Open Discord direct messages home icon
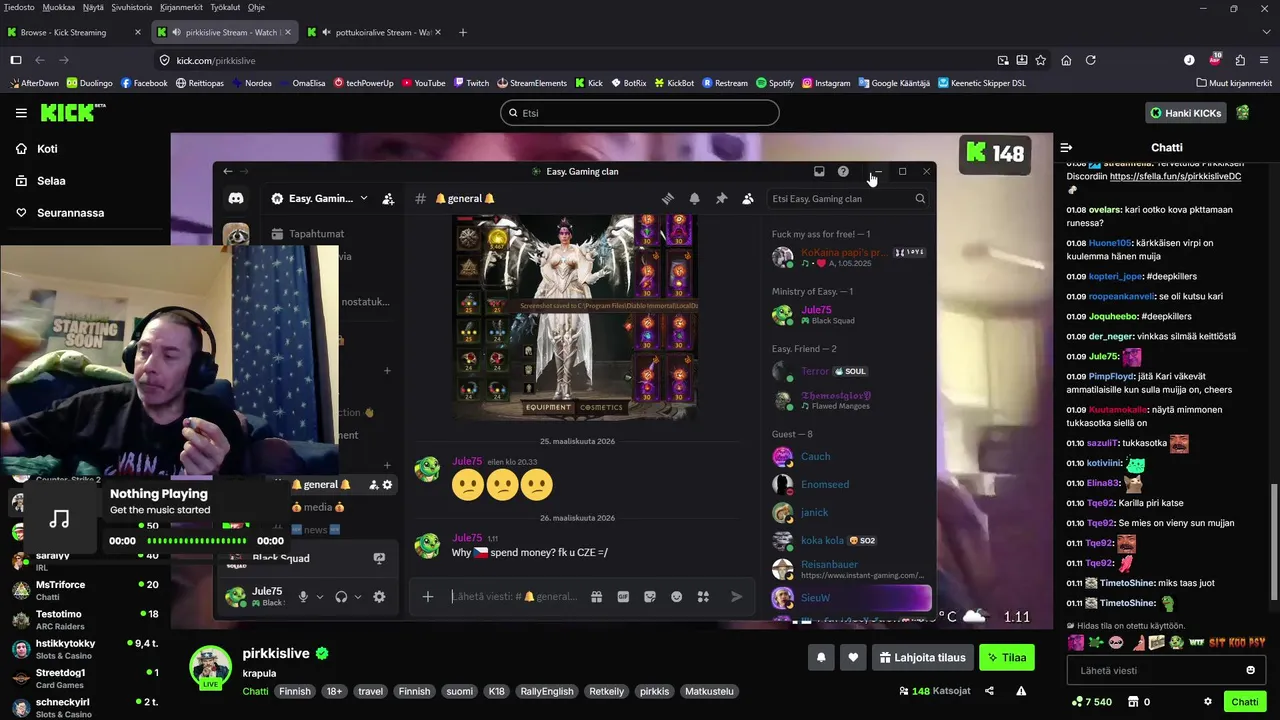 [x=236, y=199]
